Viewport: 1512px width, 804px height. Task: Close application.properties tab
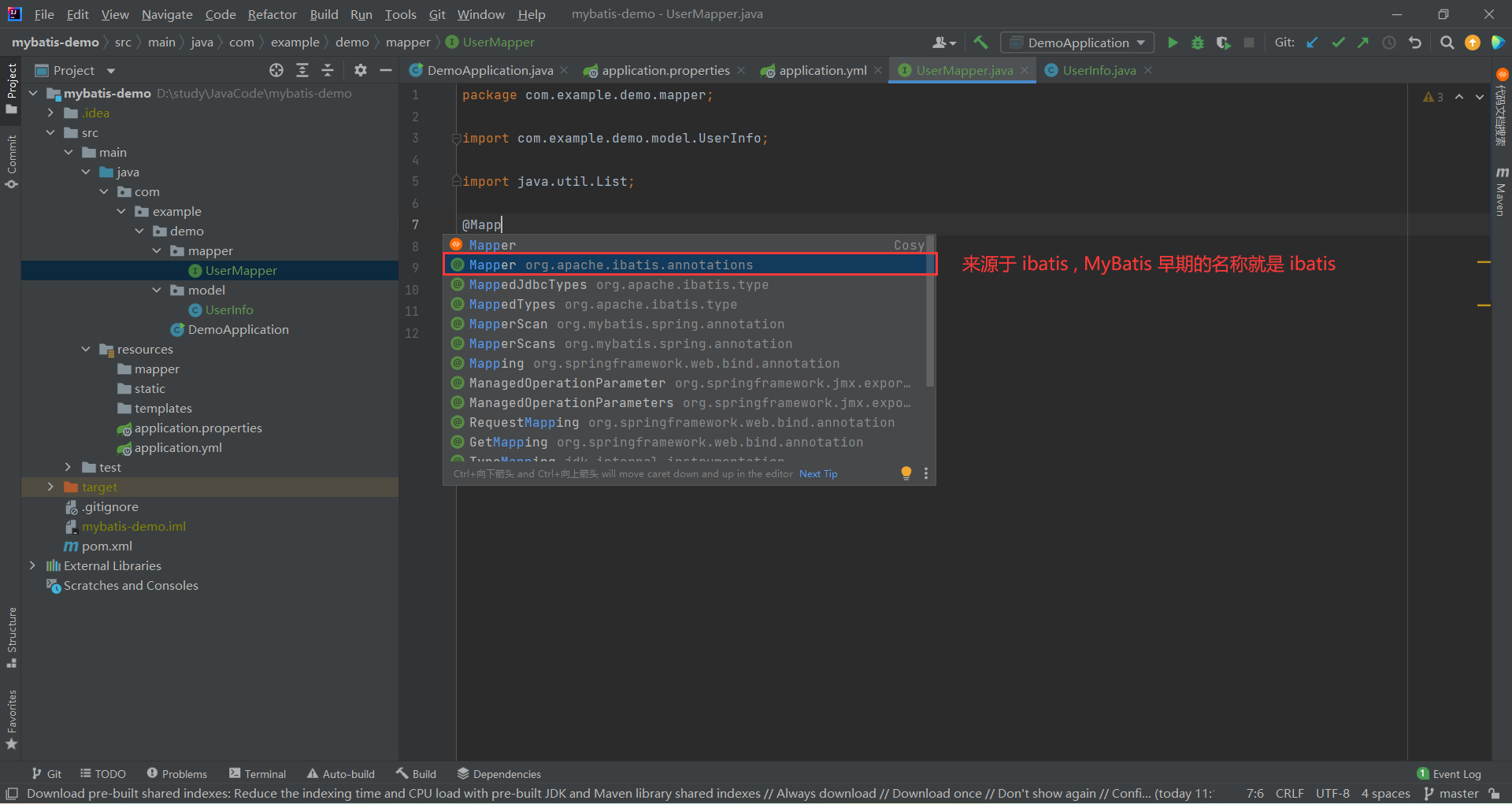tap(741, 70)
